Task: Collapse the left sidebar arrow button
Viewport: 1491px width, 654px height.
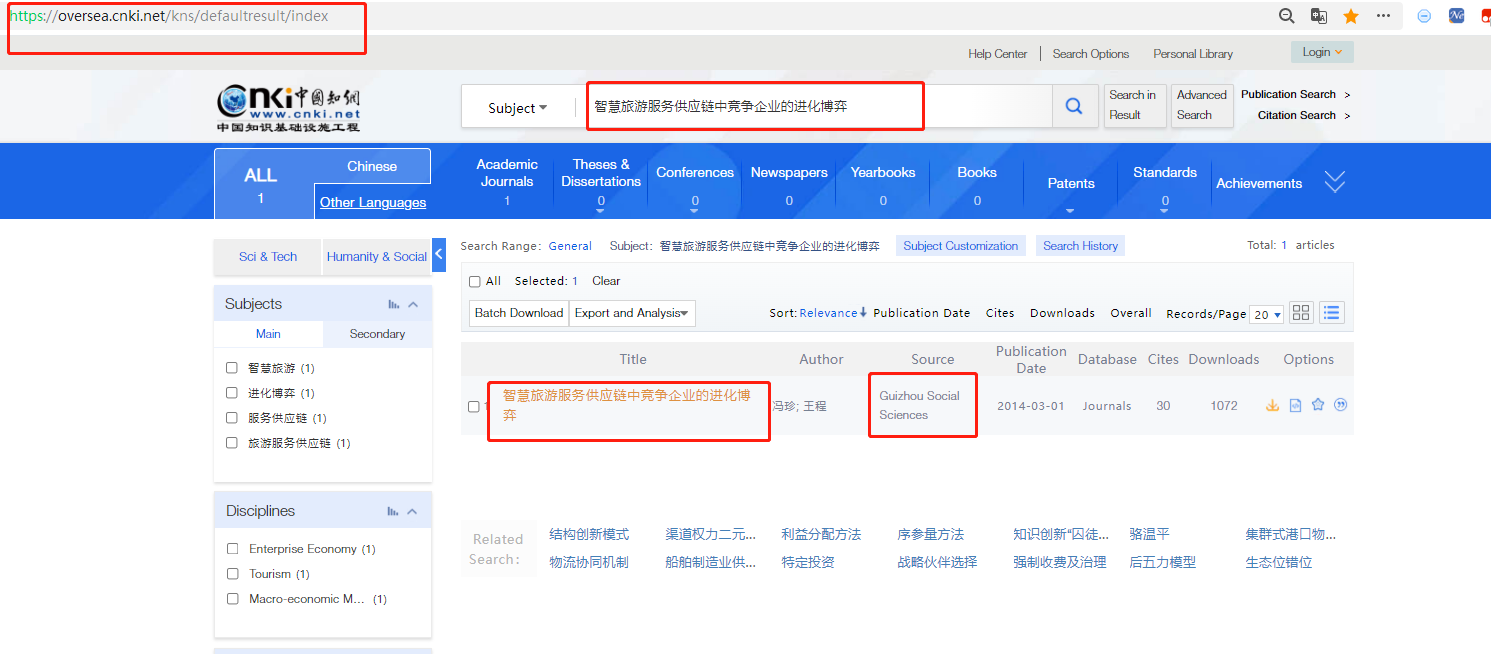Action: coord(438,254)
